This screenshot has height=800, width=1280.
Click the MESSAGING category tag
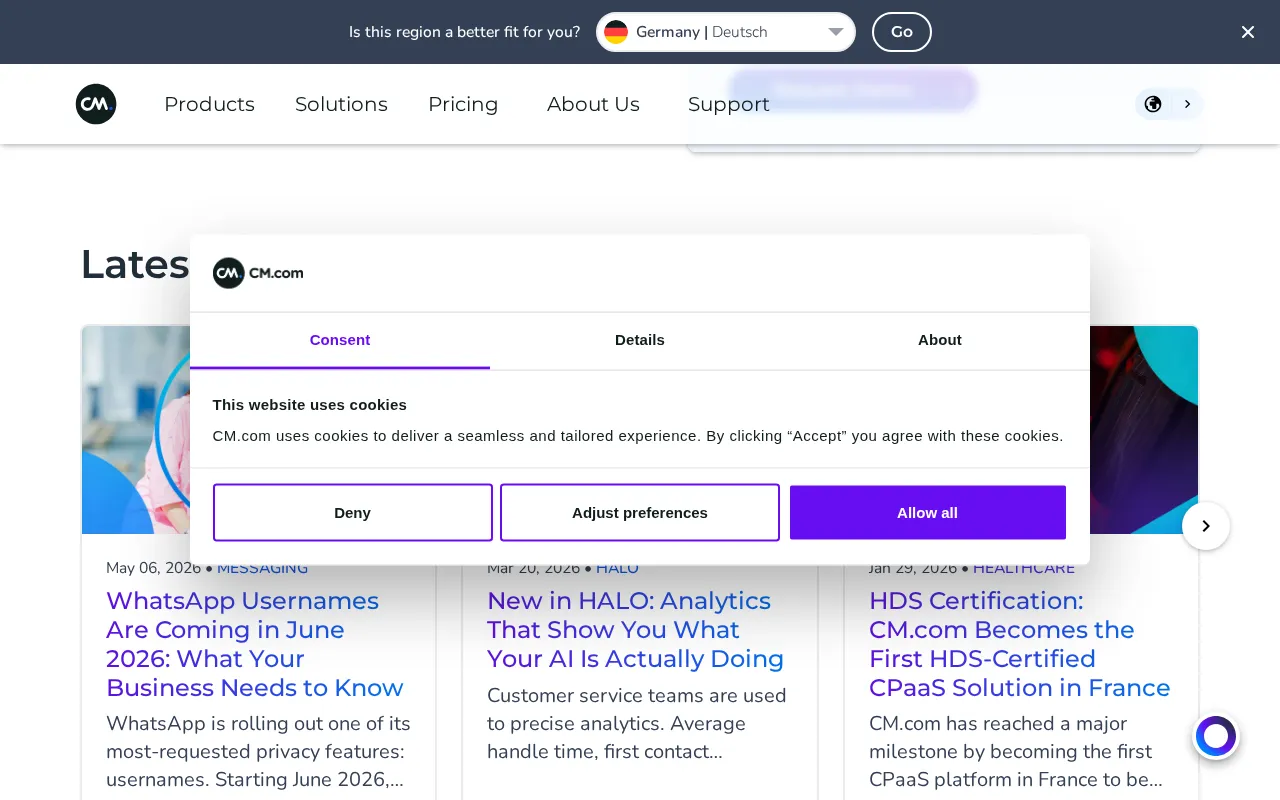tap(262, 568)
